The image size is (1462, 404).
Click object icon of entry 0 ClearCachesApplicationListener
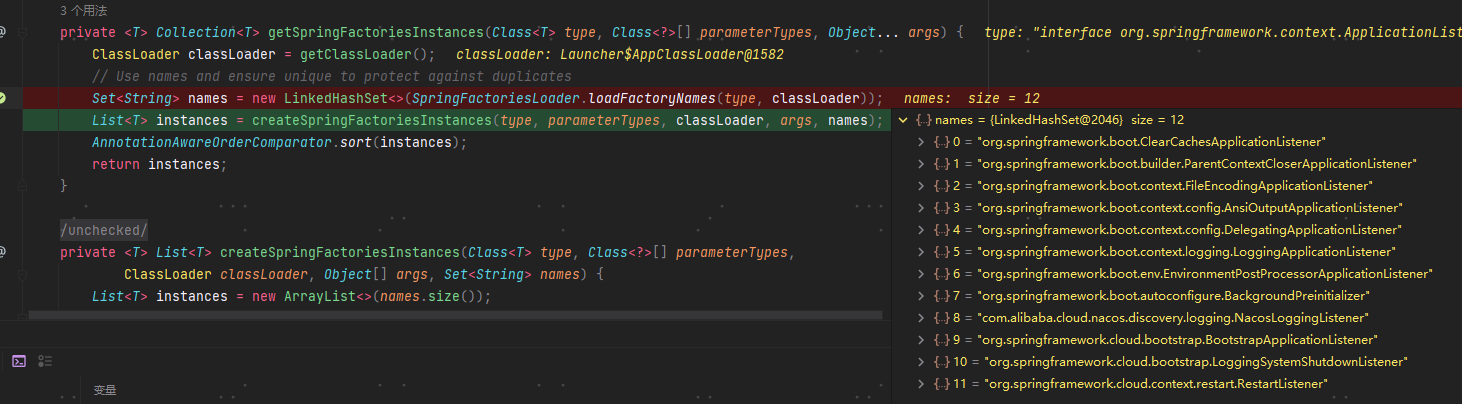941,142
